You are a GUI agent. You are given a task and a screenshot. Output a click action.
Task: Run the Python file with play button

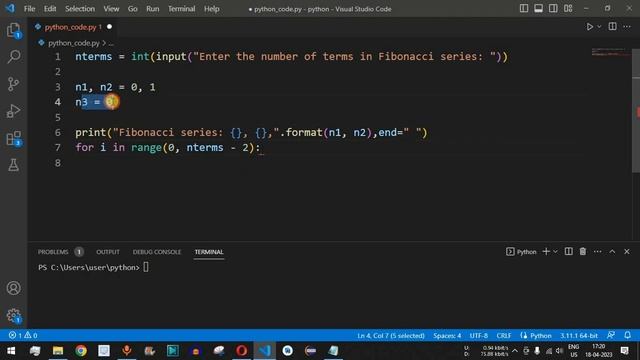589,27
